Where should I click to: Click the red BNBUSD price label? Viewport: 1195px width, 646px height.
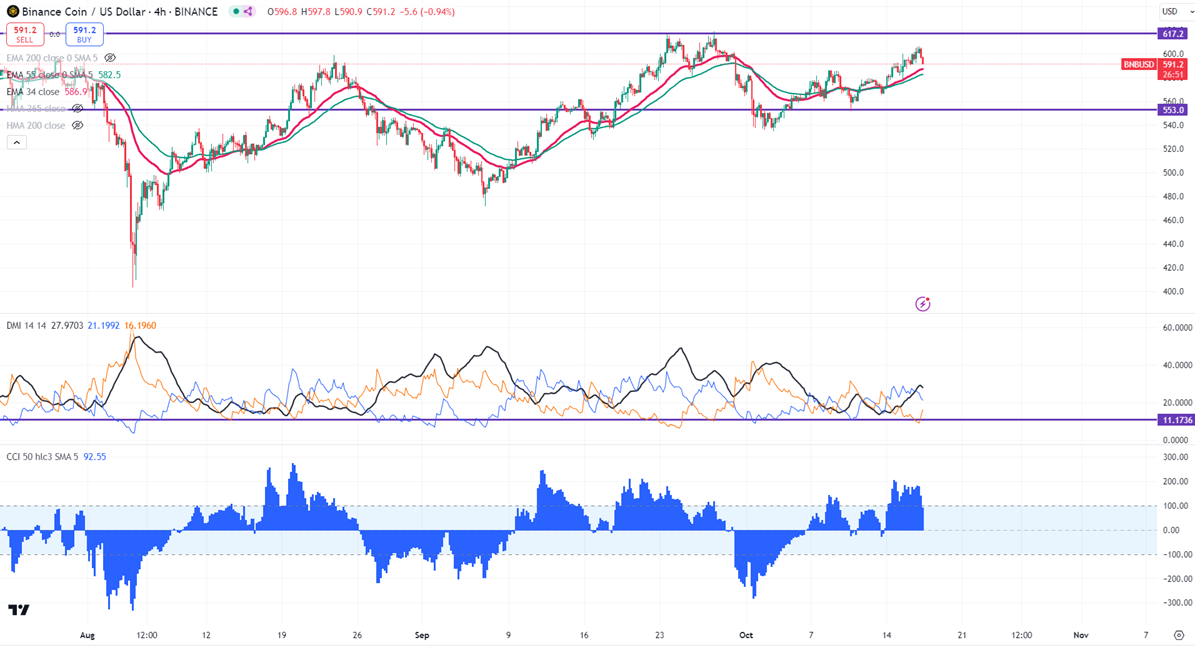click(1139, 65)
